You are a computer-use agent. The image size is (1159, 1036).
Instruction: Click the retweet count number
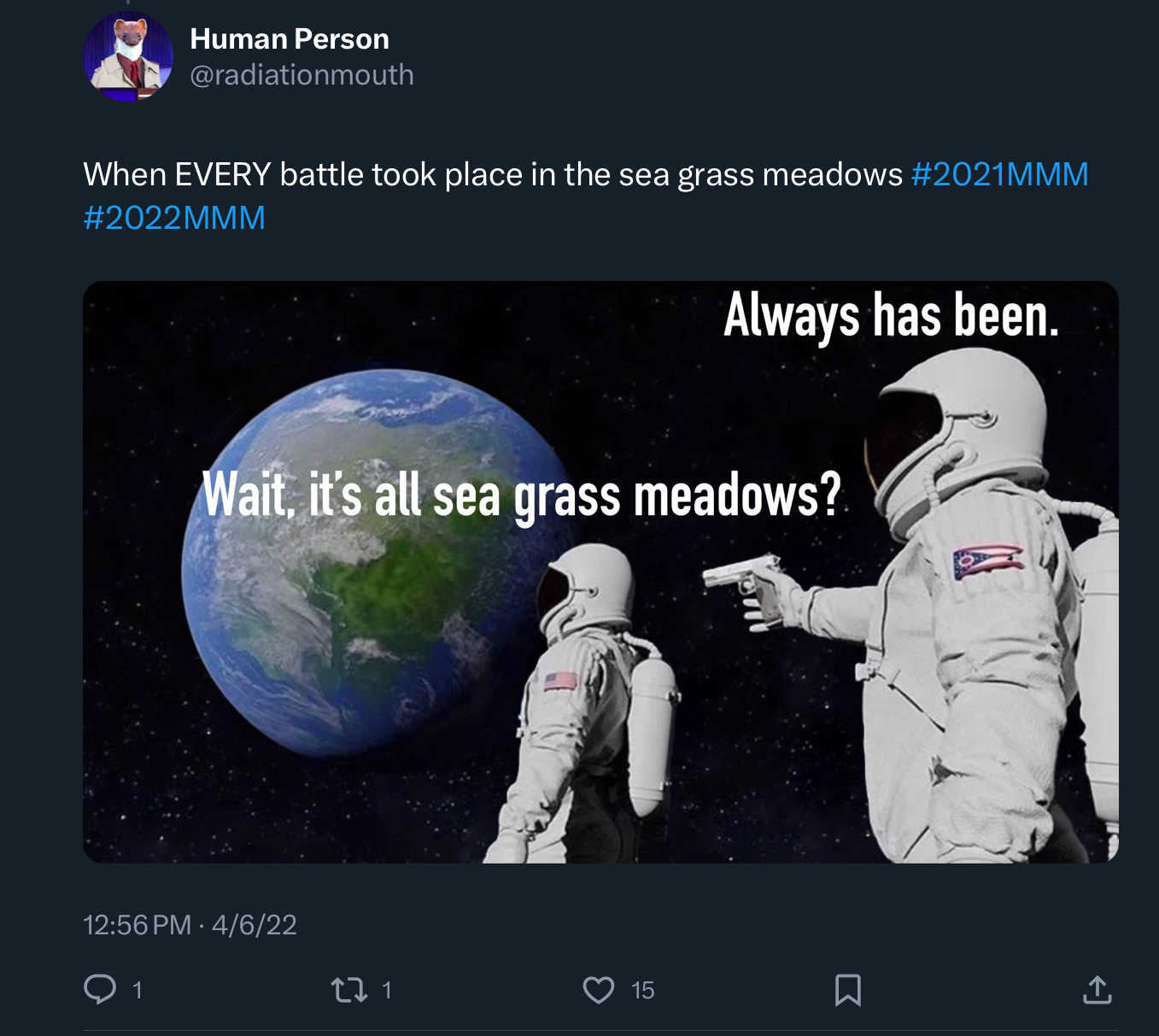point(386,991)
